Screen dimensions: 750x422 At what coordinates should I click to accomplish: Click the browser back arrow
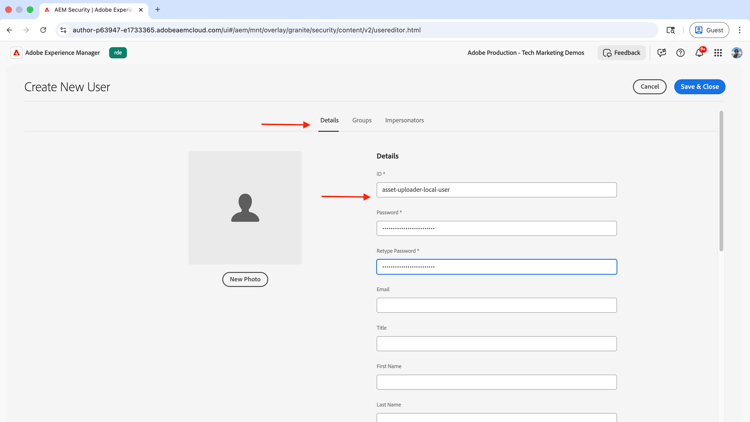click(10, 30)
